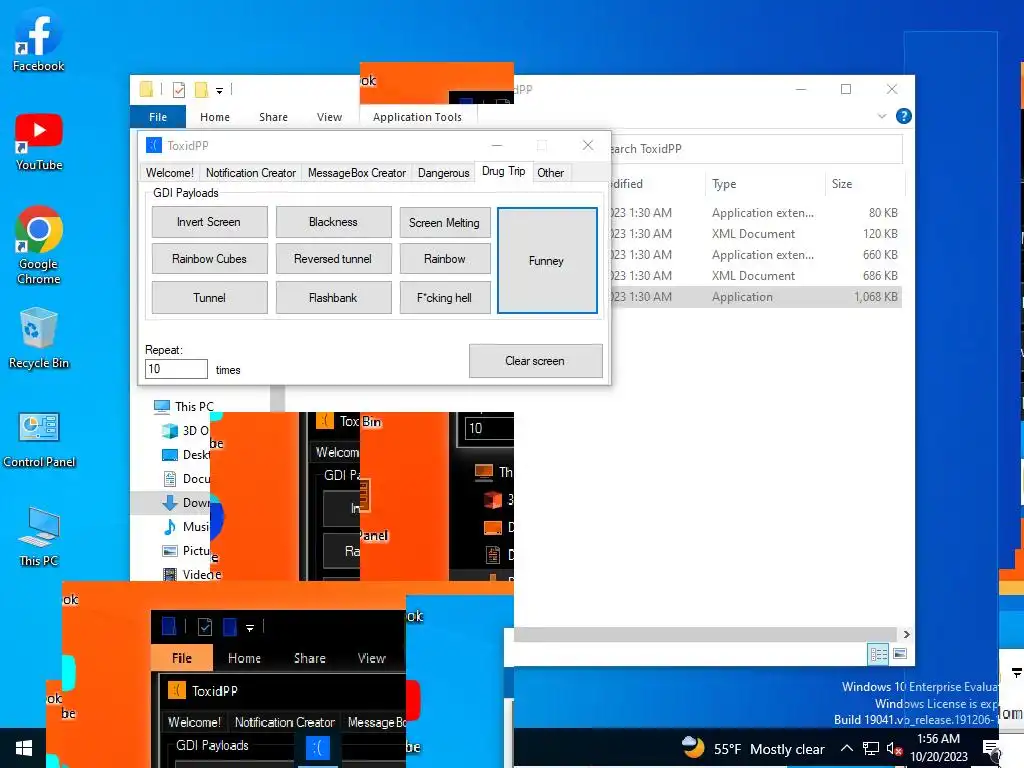Select the This PC desktop icon
Viewport: 1024px width, 768px height.
39,537
